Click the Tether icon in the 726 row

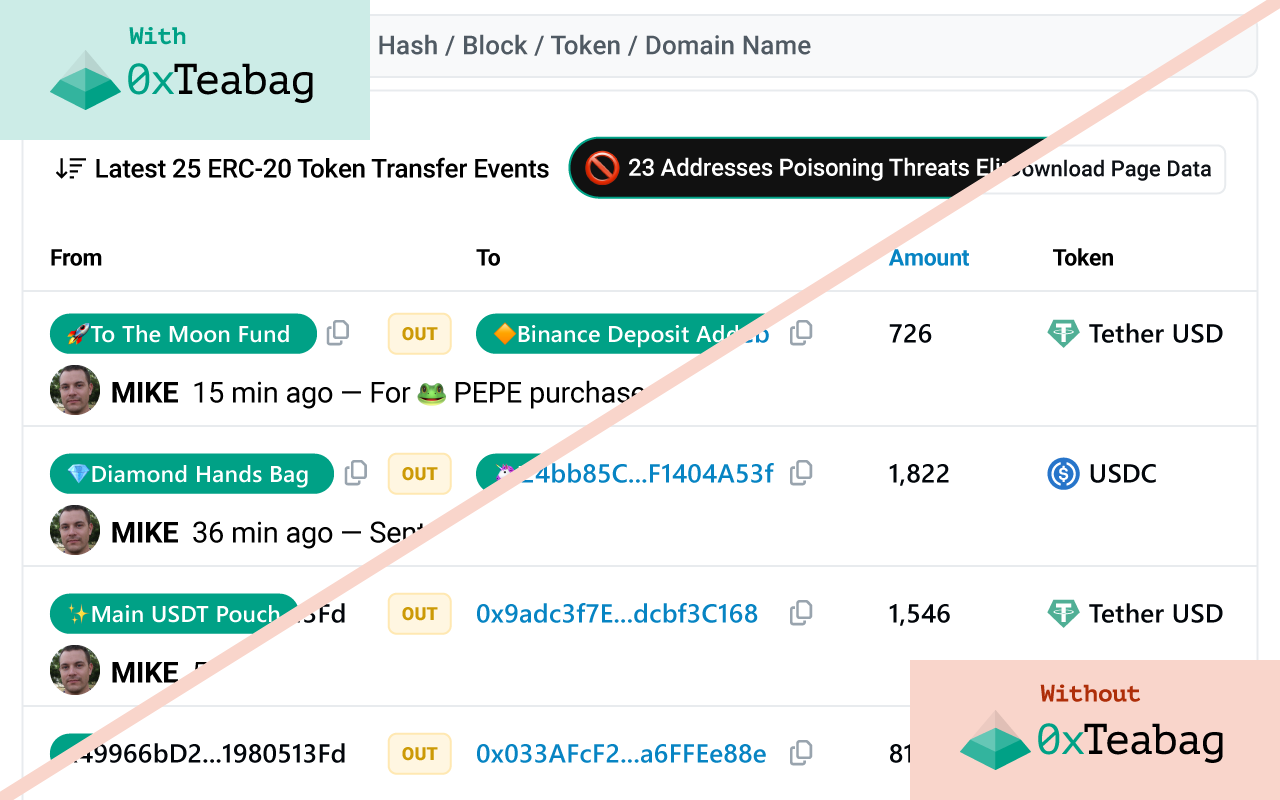pyautogui.click(x=1063, y=333)
